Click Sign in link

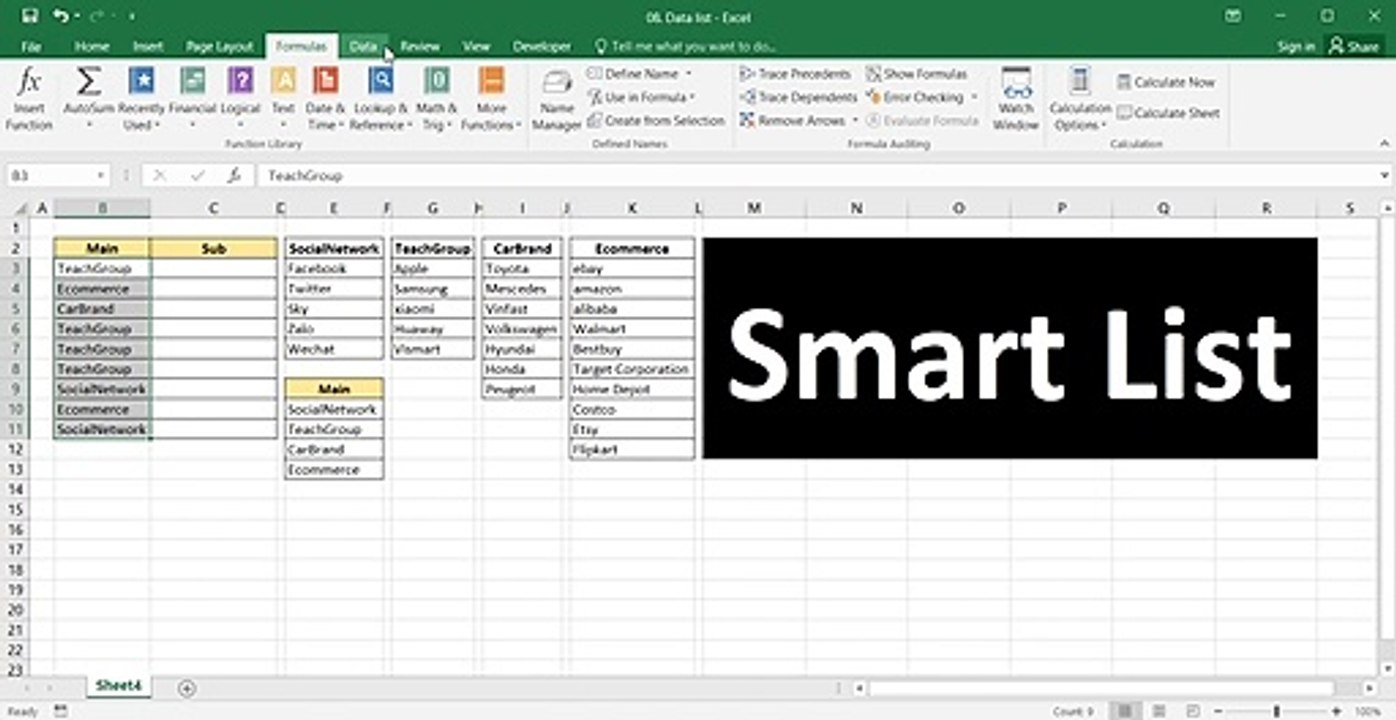(1296, 46)
